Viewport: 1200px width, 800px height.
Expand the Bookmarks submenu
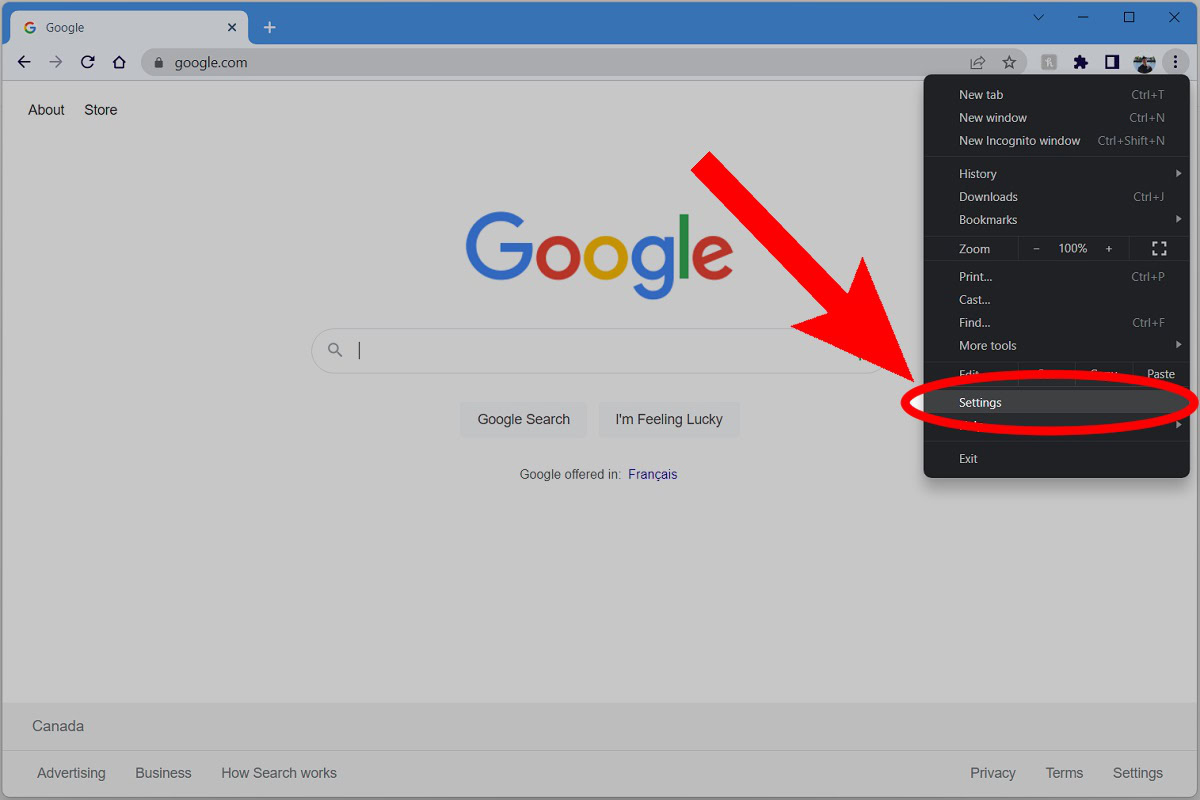click(x=1057, y=219)
